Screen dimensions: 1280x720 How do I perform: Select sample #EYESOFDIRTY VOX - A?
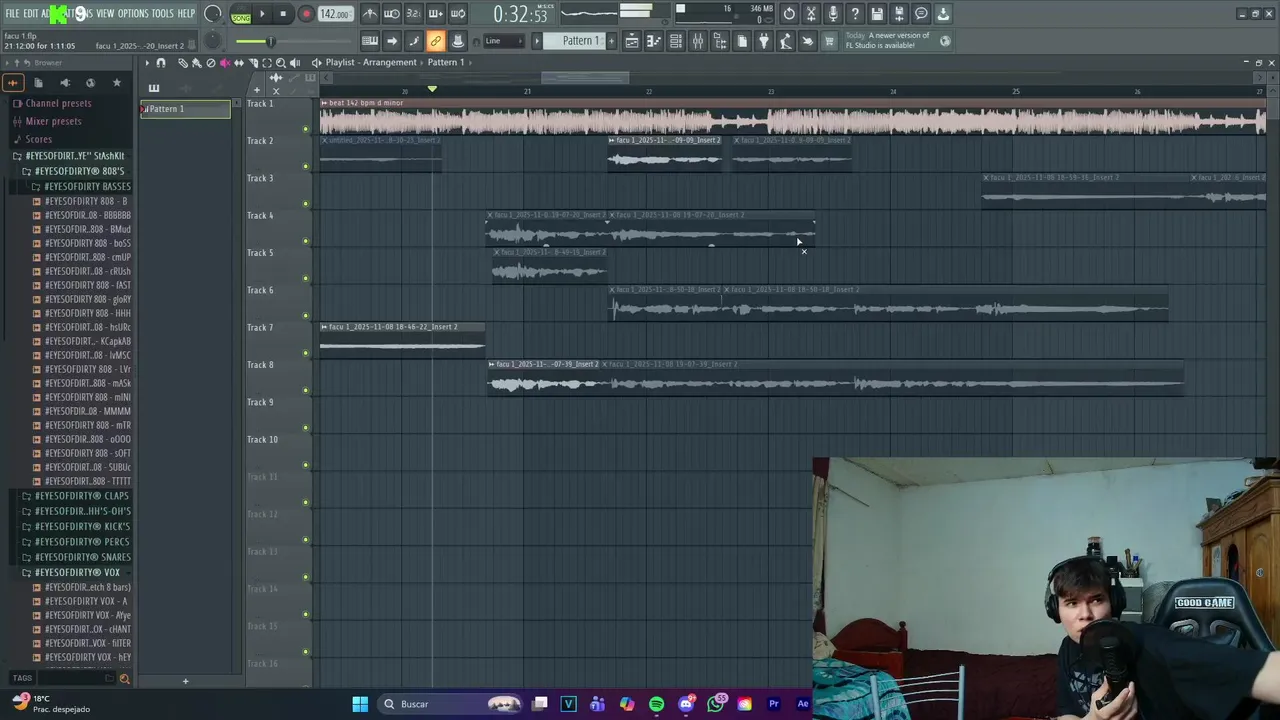[x=86, y=601]
